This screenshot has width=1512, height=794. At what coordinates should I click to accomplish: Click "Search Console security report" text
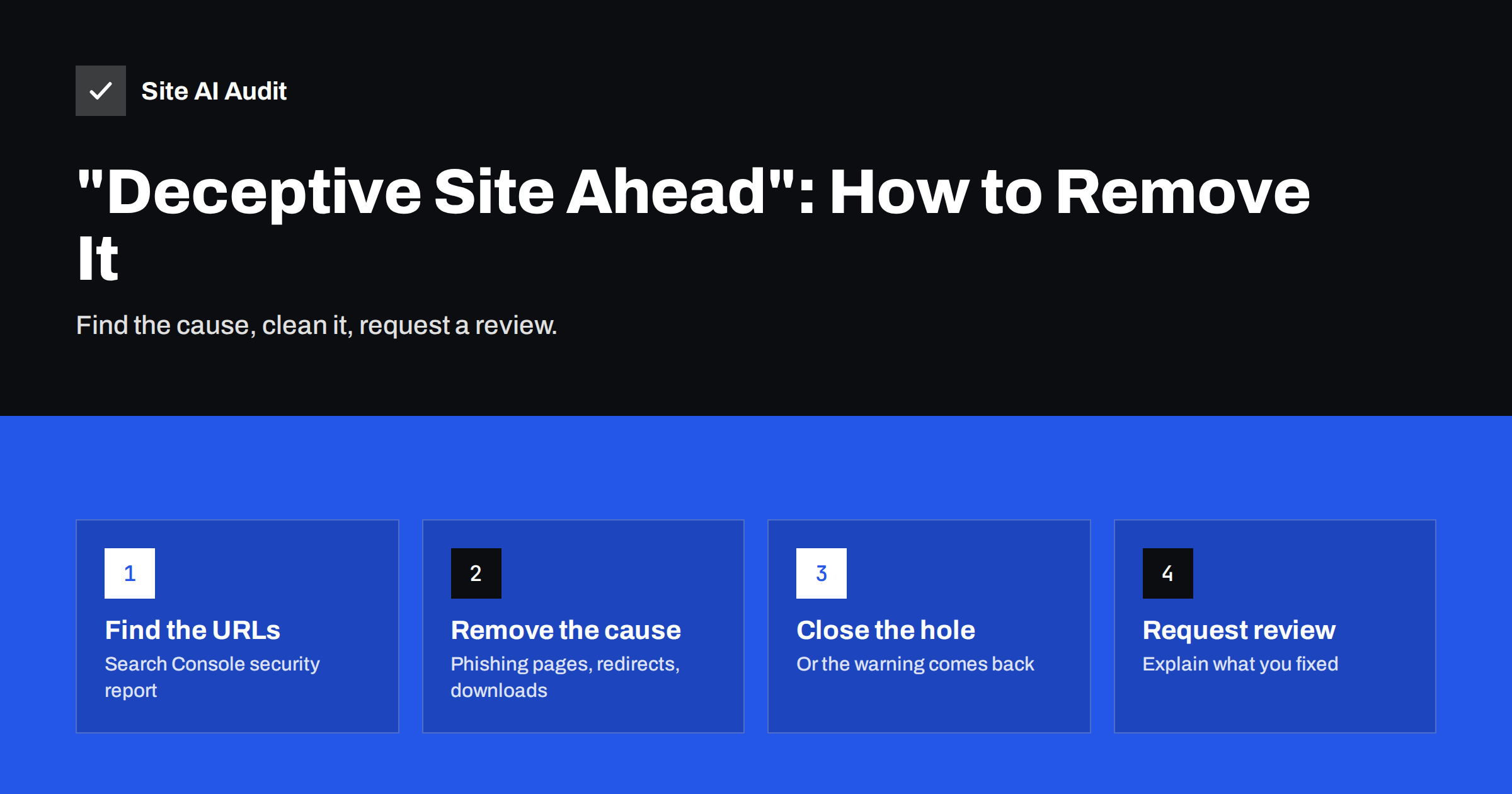tap(212, 677)
